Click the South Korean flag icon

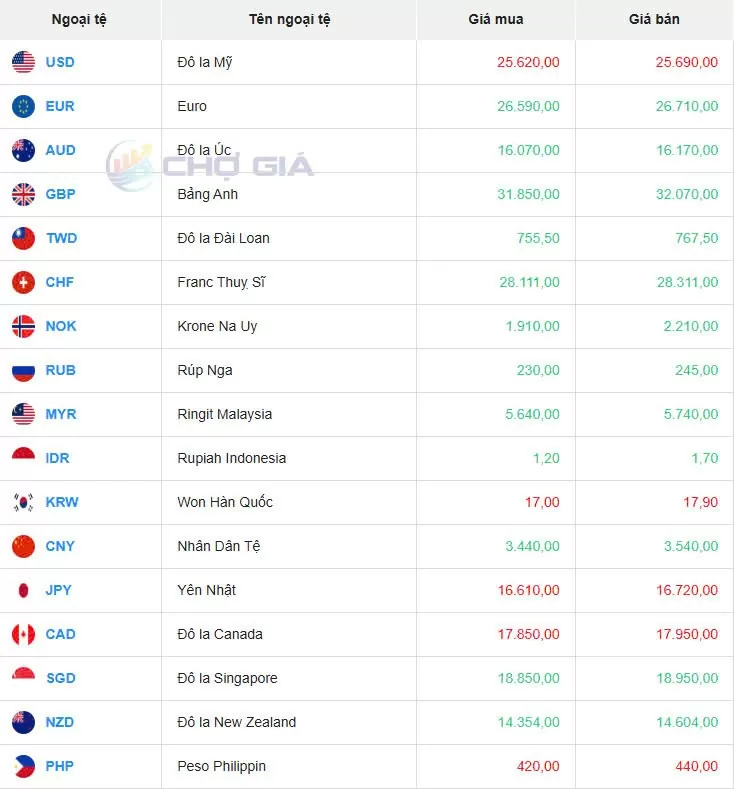(23, 502)
